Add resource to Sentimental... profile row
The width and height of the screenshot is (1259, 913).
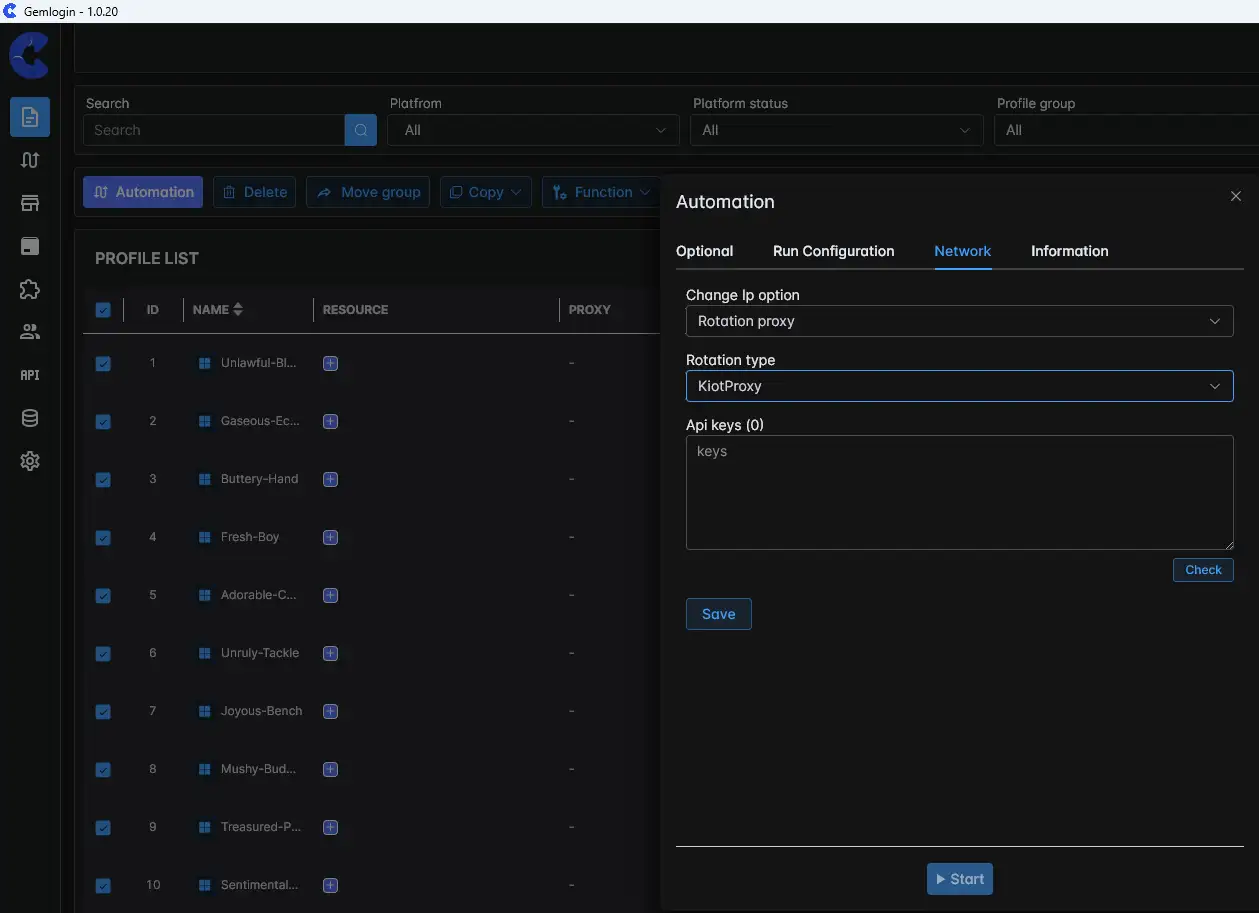coord(331,885)
